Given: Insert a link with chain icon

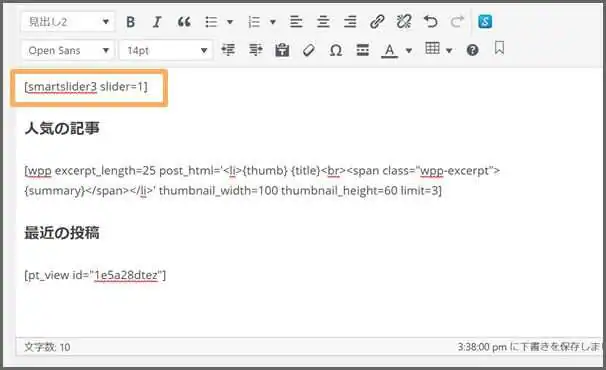Looking at the screenshot, I should 377,22.
